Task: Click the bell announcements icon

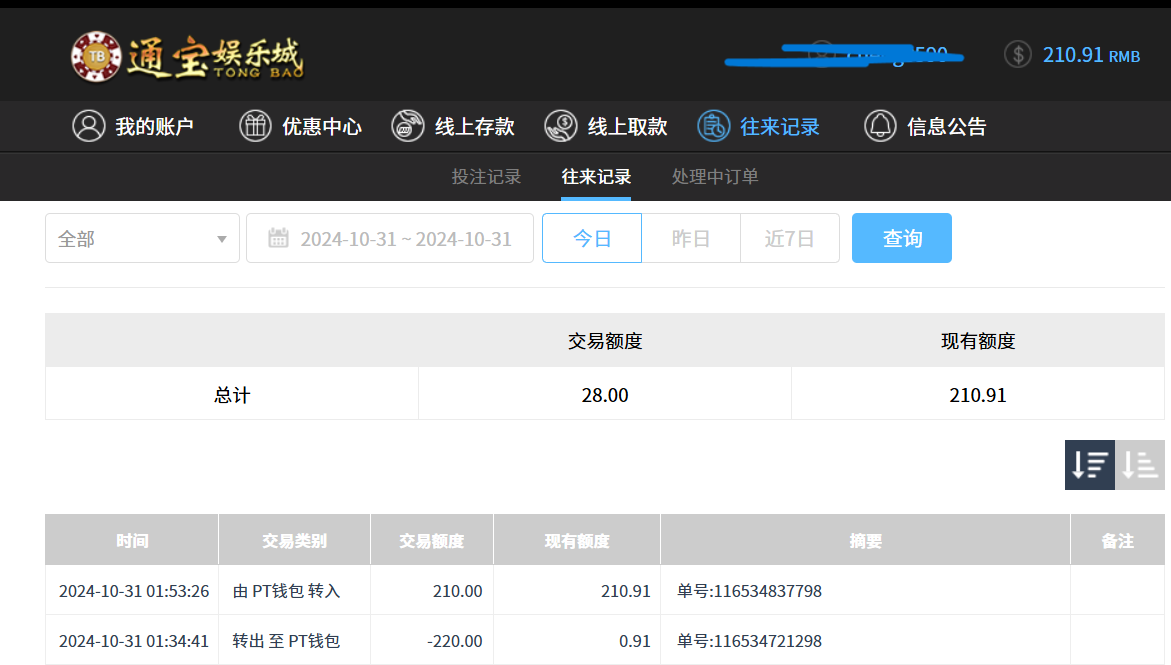Action: [x=880, y=127]
